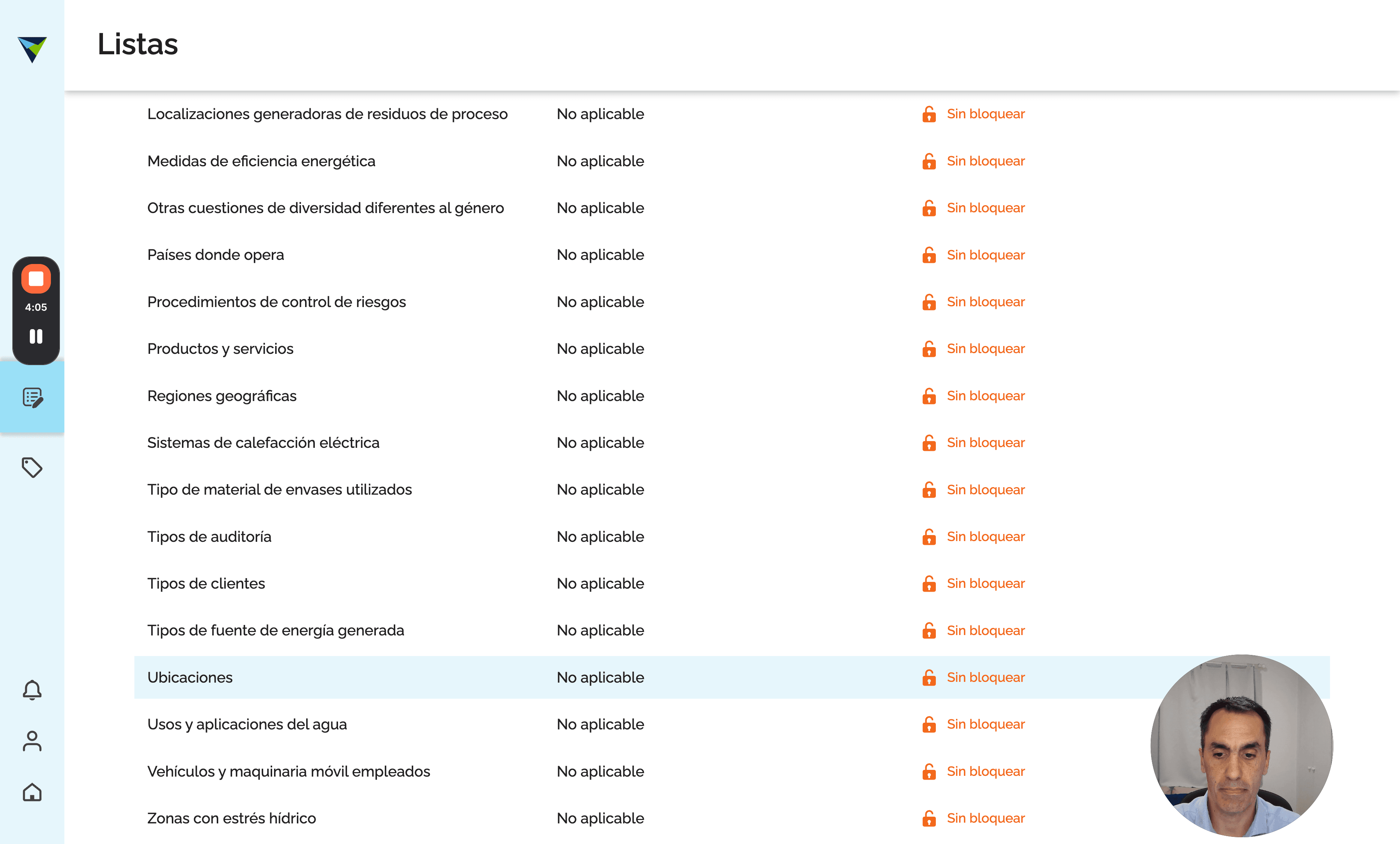1400x844 pixels.
Task: Click Sin bloquear for Otras cuestiones de diversidad
Action: [x=985, y=208]
